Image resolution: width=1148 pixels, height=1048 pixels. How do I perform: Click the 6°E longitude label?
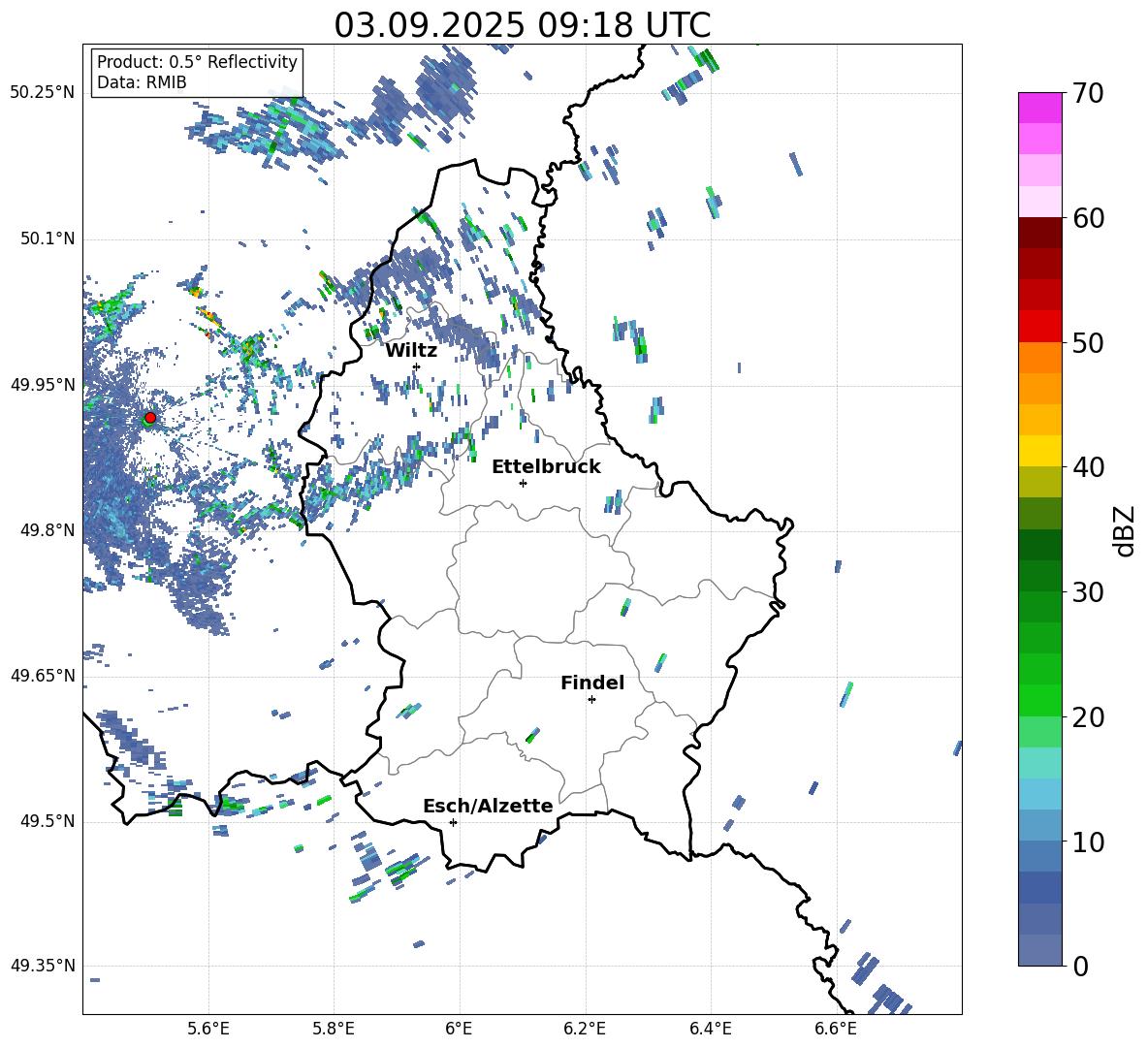pos(459,1029)
